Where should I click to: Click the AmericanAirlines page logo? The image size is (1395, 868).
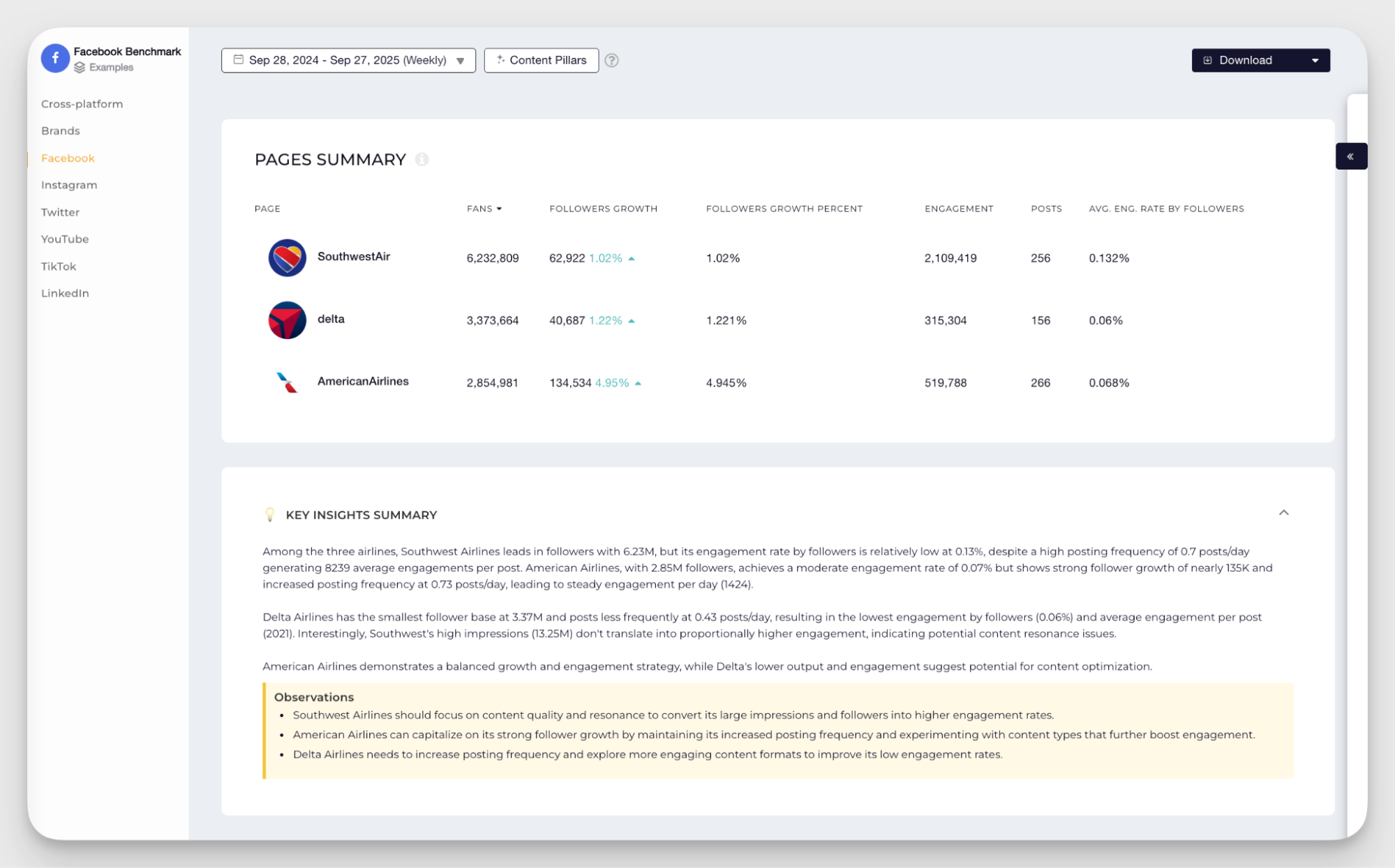[287, 382]
